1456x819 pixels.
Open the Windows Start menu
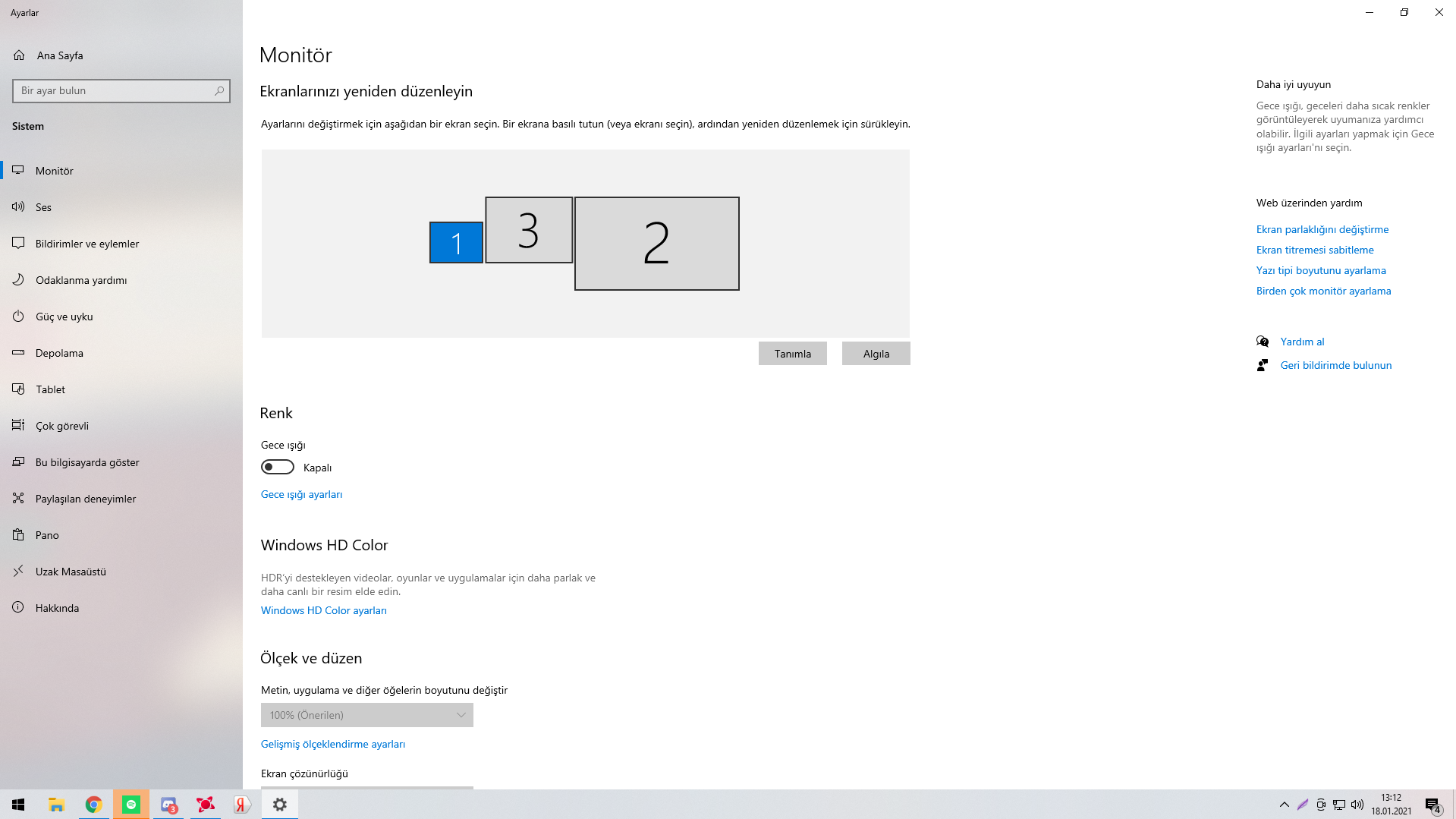[x=18, y=805]
